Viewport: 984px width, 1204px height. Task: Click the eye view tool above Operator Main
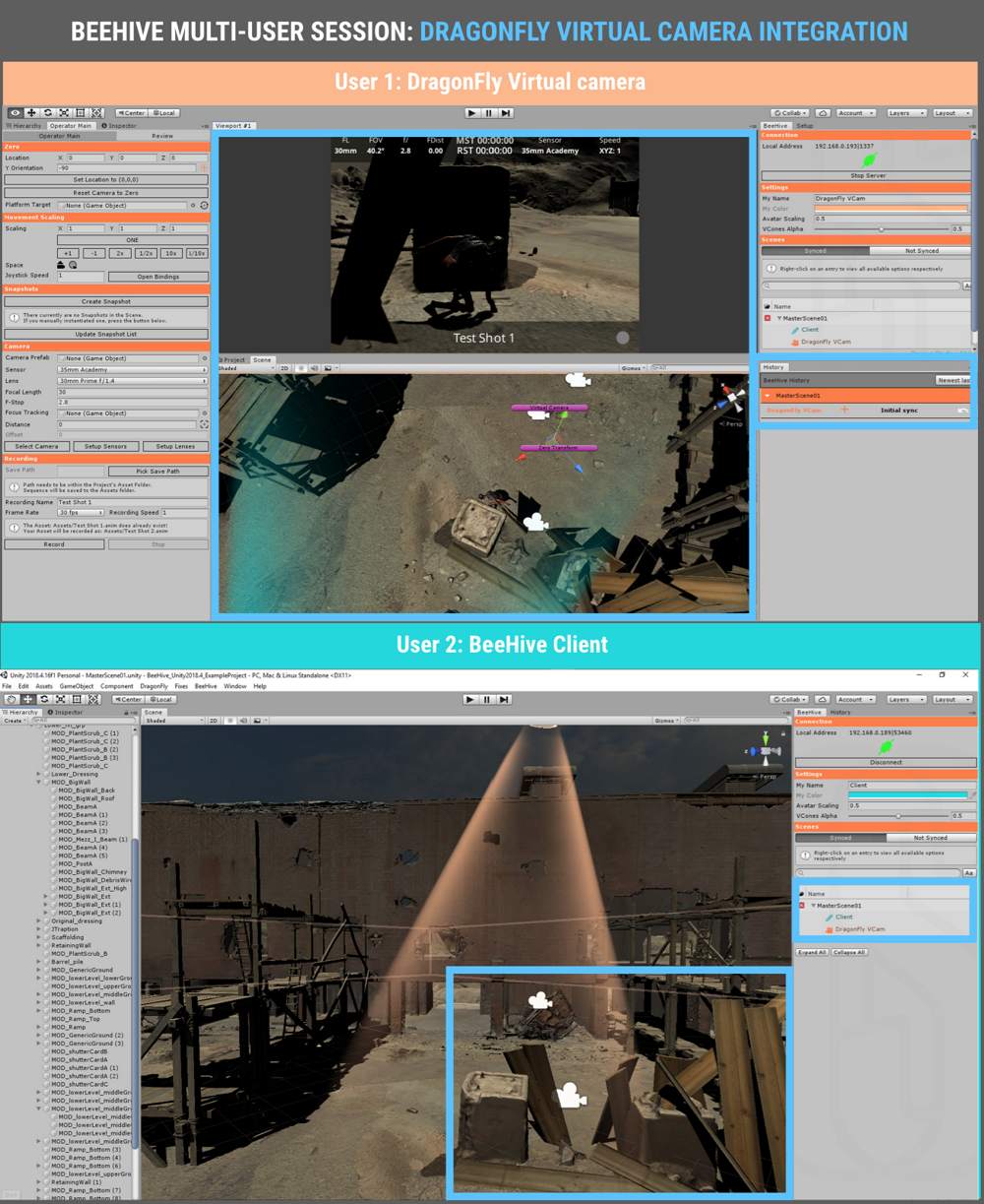(15, 113)
